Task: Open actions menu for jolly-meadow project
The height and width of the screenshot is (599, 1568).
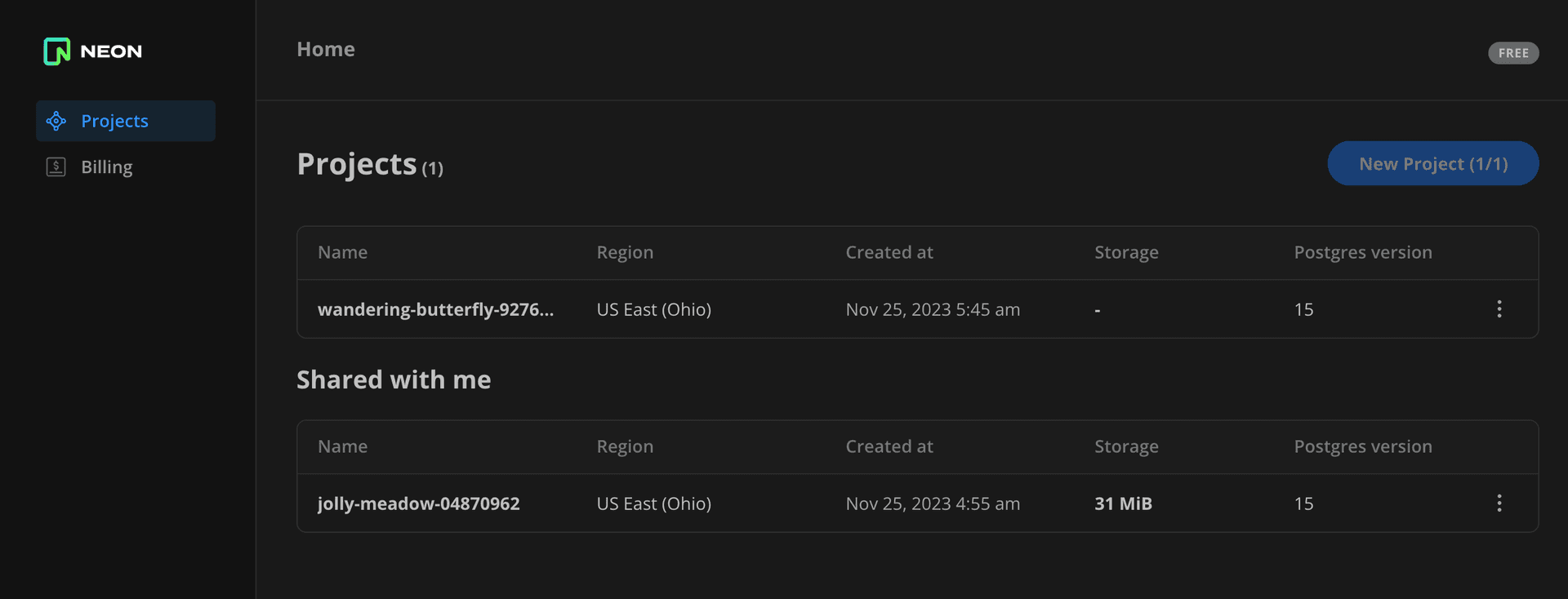Action: [1499, 504]
